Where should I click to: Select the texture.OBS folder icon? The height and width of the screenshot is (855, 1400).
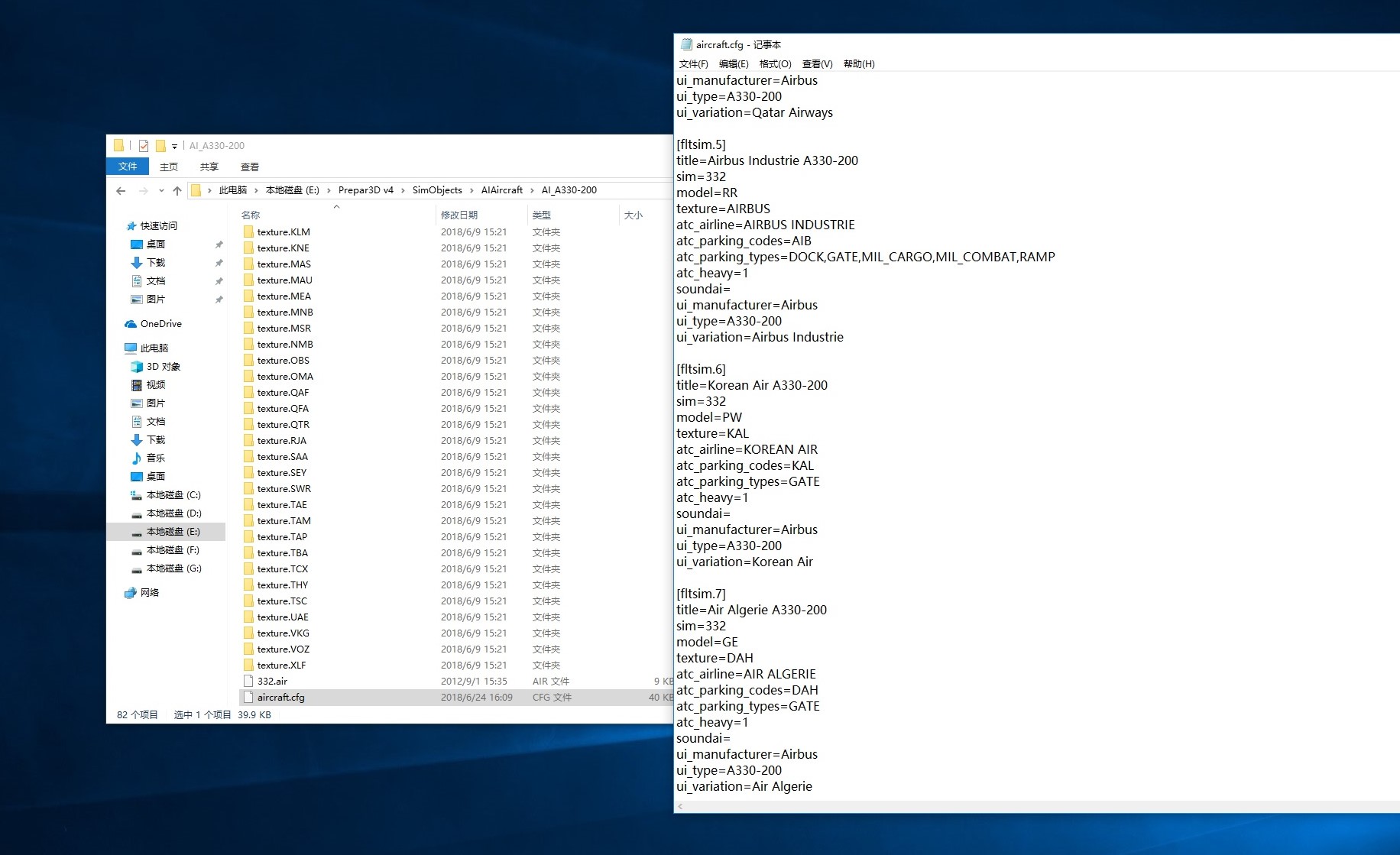[248, 361]
